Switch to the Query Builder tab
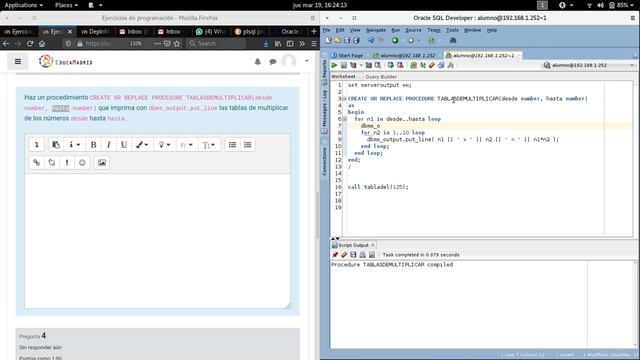 pyautogui.click(x=381, y=77)
